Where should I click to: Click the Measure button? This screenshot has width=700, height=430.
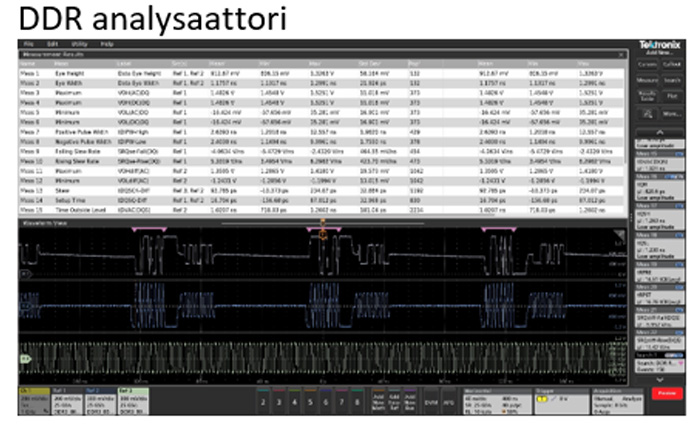649,80
